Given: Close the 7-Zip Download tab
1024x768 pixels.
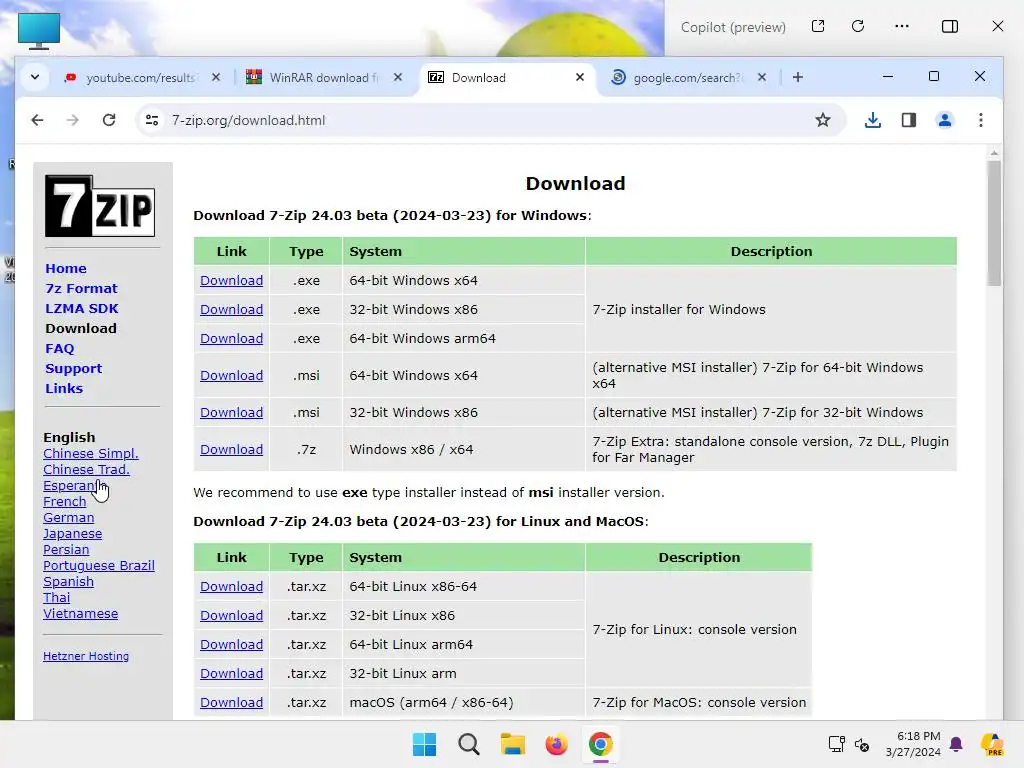Looking at the screenshot, I should pyautogui.click(x=579, y=77).
